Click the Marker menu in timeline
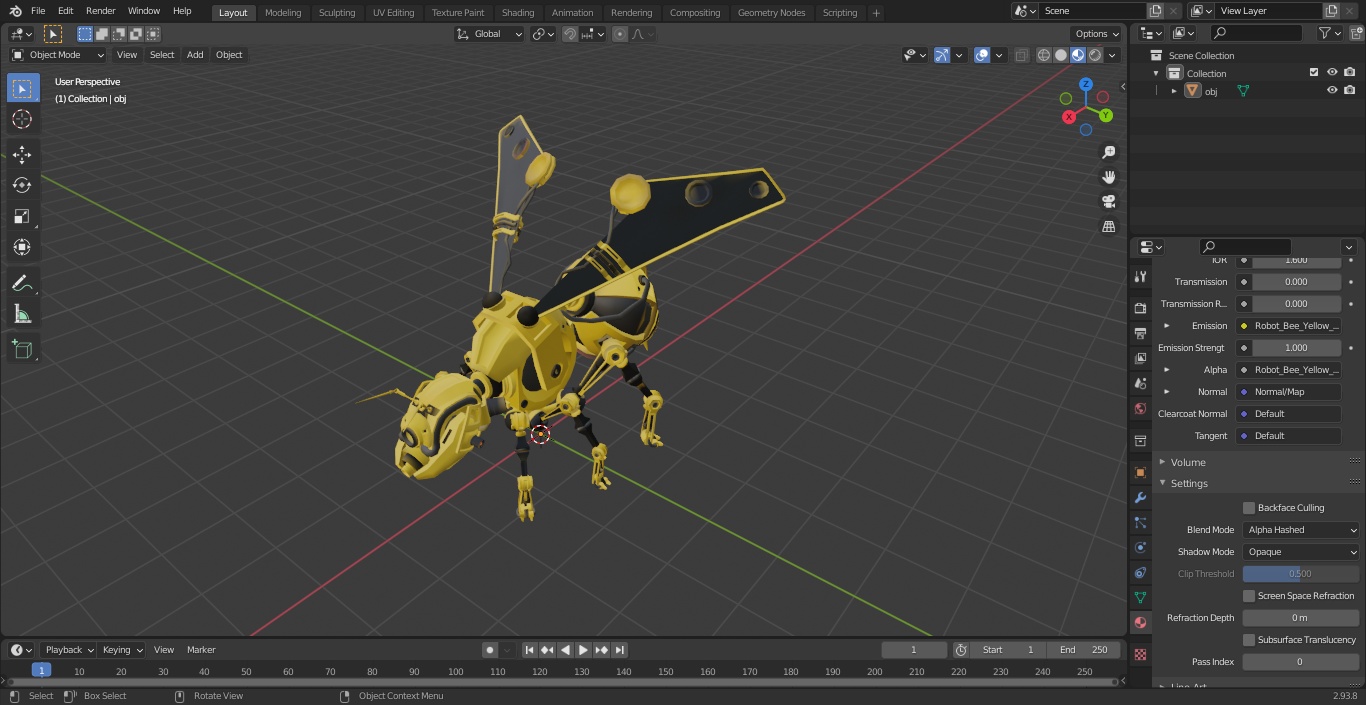 pos(201,650)
